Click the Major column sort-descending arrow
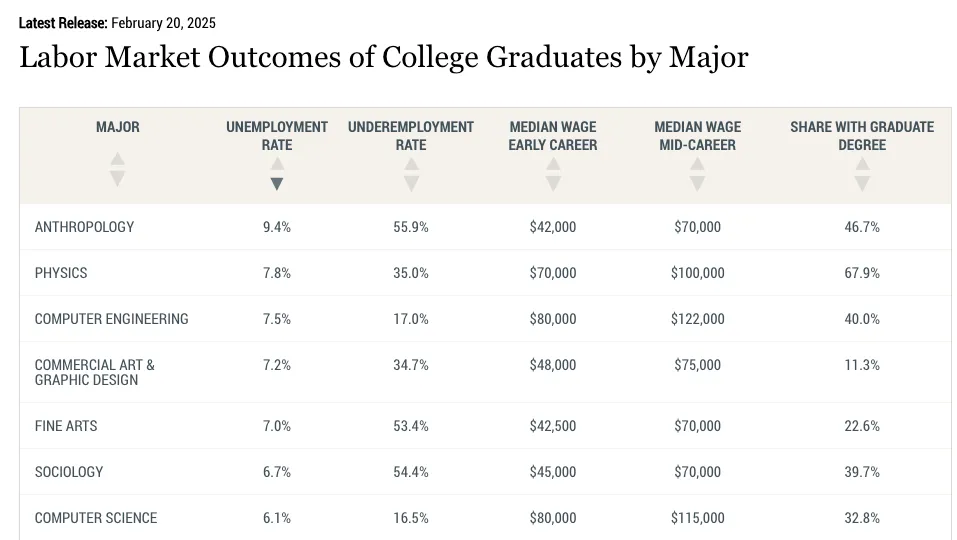Image resolution: width=957 pixels, height=540 pixels. (118, 178)
